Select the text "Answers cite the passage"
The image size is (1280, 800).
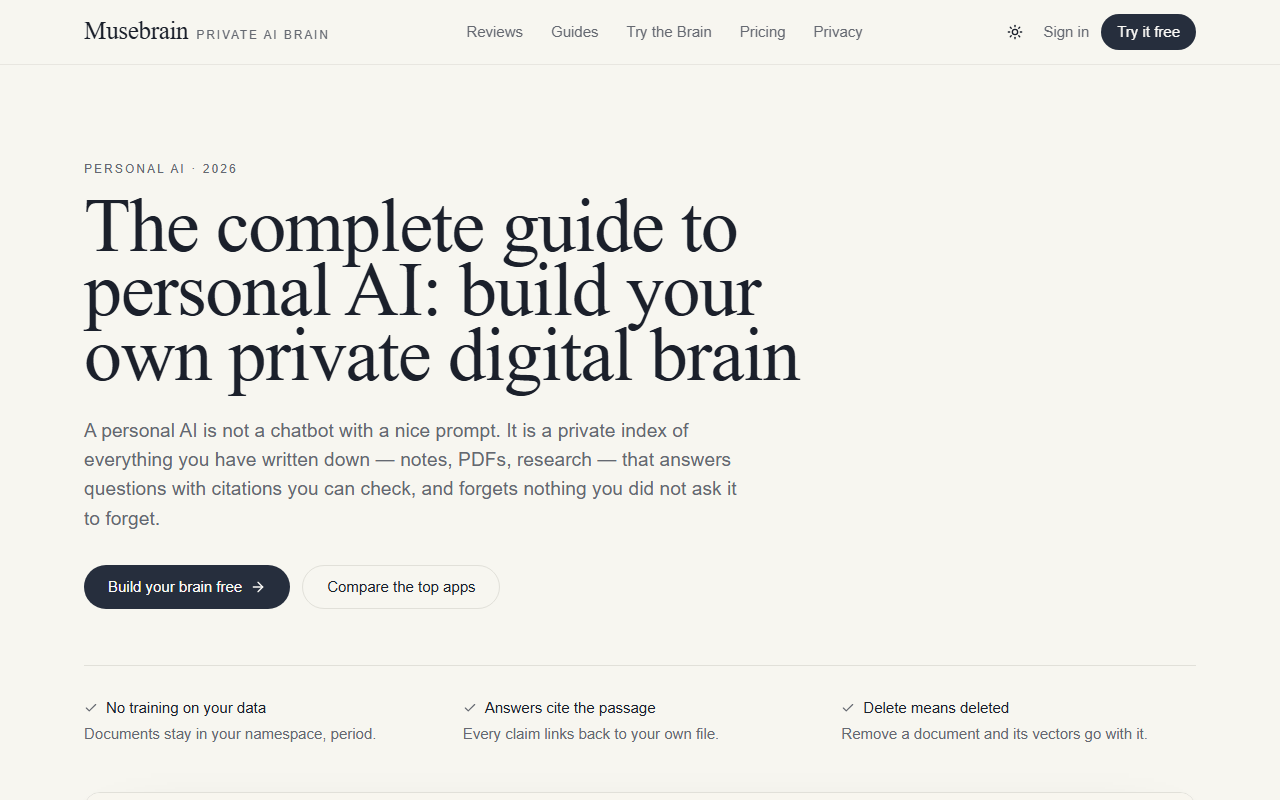coord(570,708)
